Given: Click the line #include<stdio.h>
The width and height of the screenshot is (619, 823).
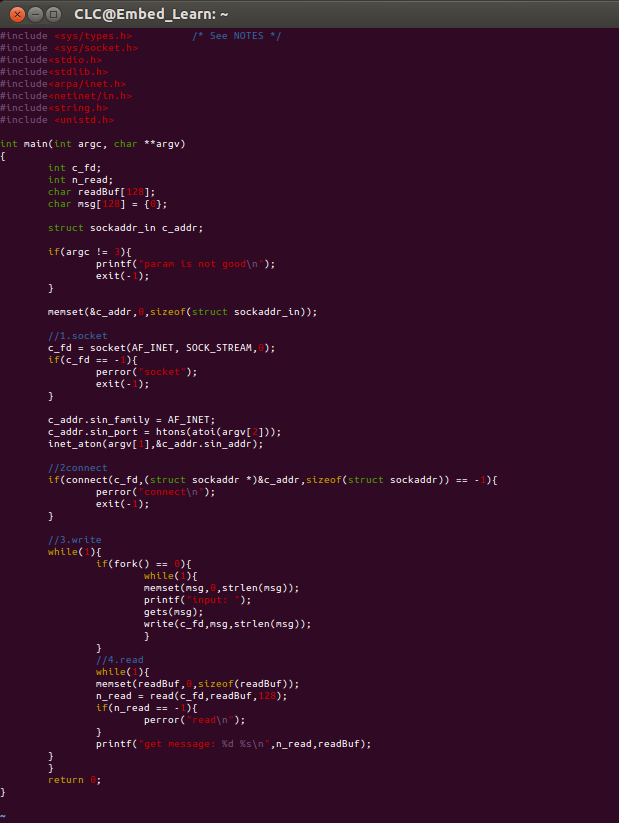Looking at the screenshot, I should coord(51,60).
